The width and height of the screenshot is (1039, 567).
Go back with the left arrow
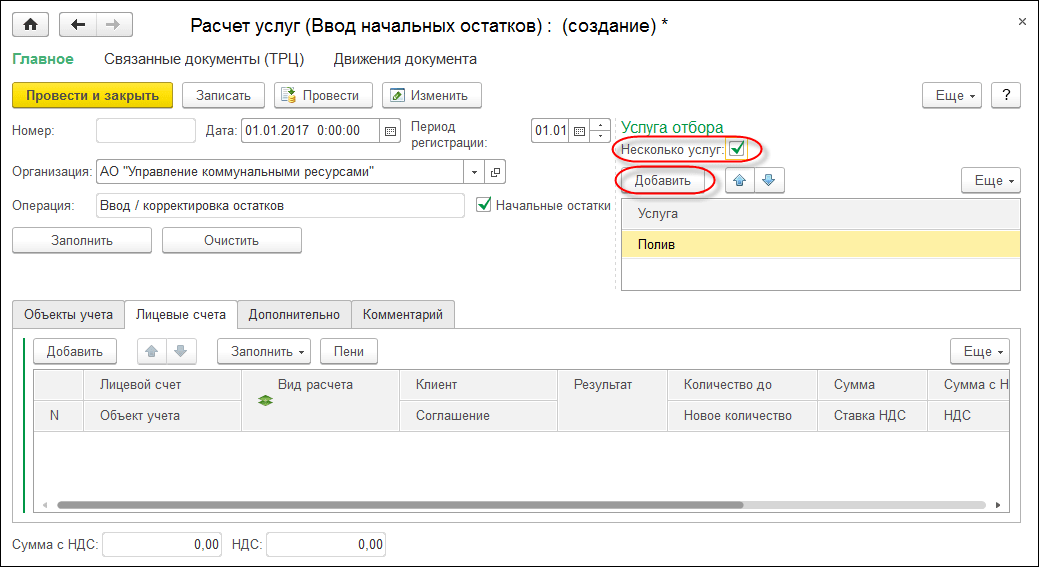click(79, 24)
